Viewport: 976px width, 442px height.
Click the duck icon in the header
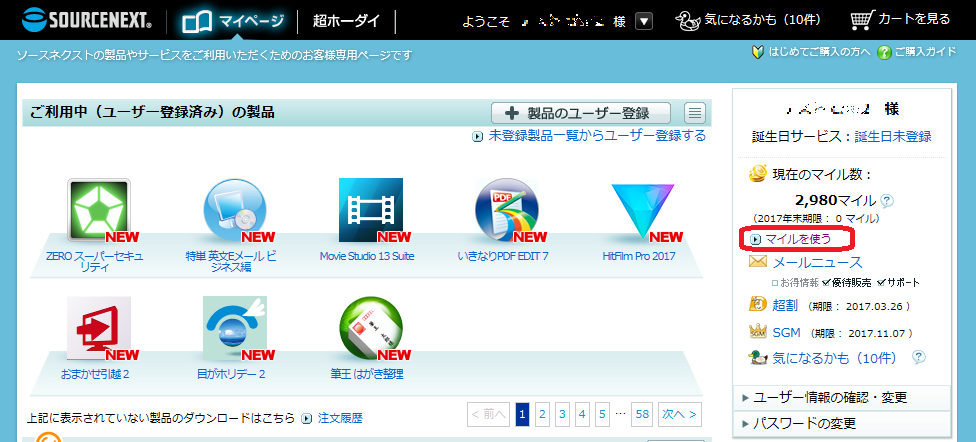tap(689, 21)
